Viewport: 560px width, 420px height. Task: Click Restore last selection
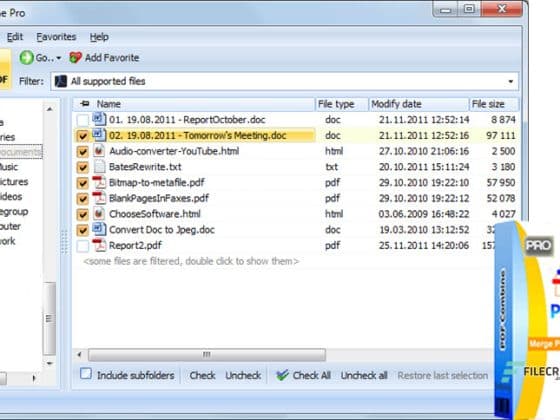coord(443,375)
